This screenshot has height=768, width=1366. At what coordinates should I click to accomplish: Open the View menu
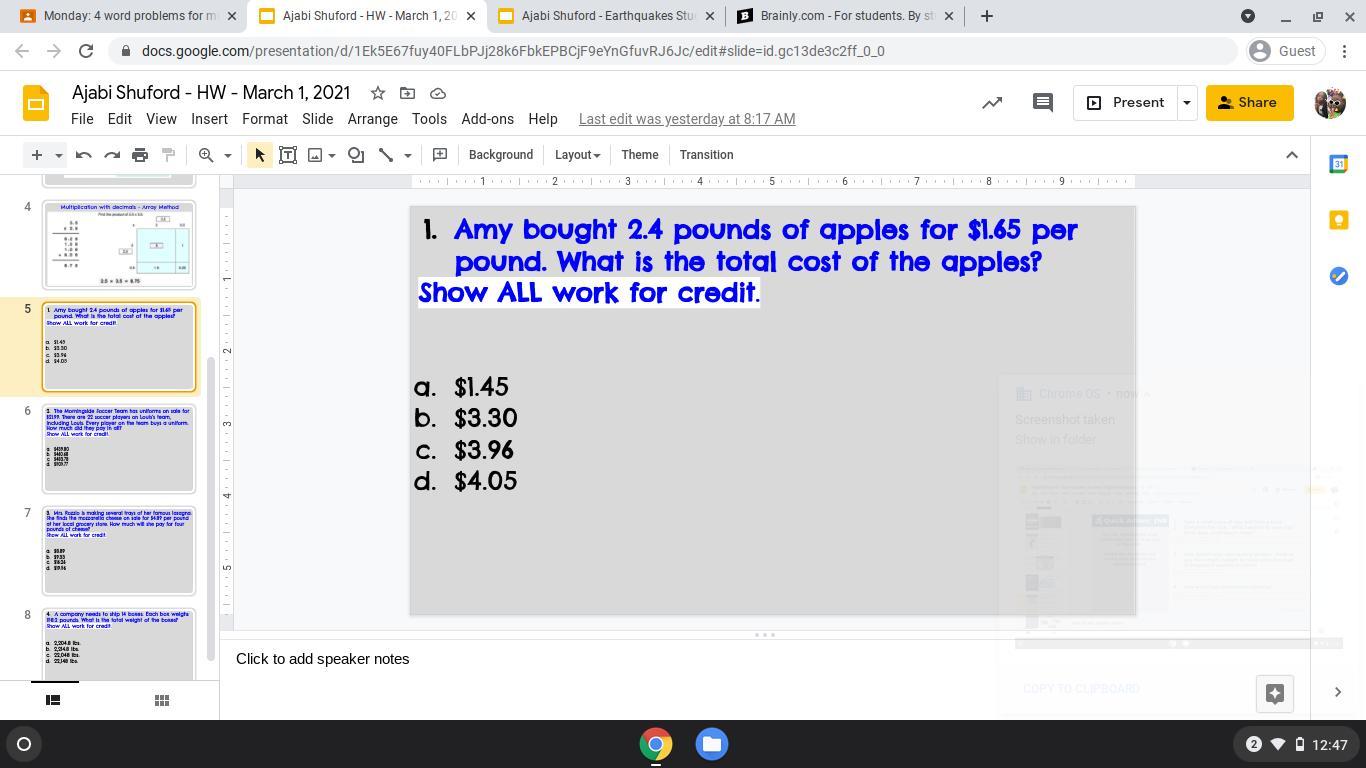coord(161,119)
